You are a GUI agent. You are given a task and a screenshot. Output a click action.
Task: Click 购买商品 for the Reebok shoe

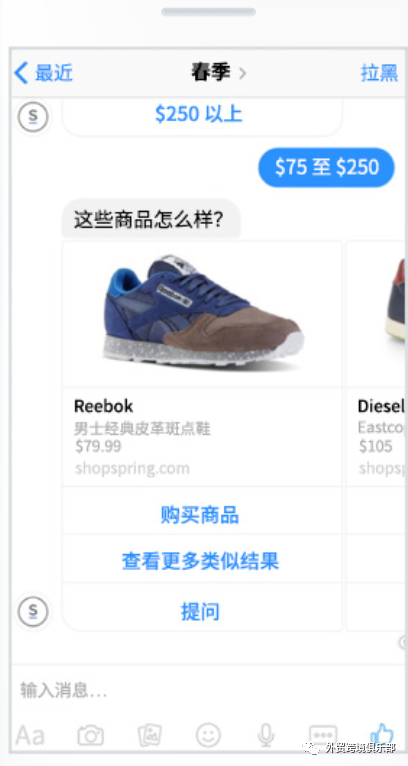[x=202, y=514]
